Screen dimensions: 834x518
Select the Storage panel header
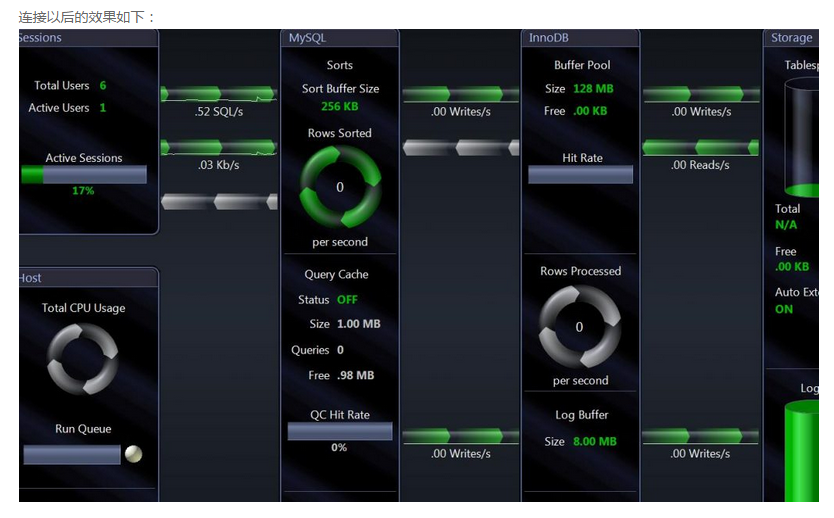[x=791, y=38]
